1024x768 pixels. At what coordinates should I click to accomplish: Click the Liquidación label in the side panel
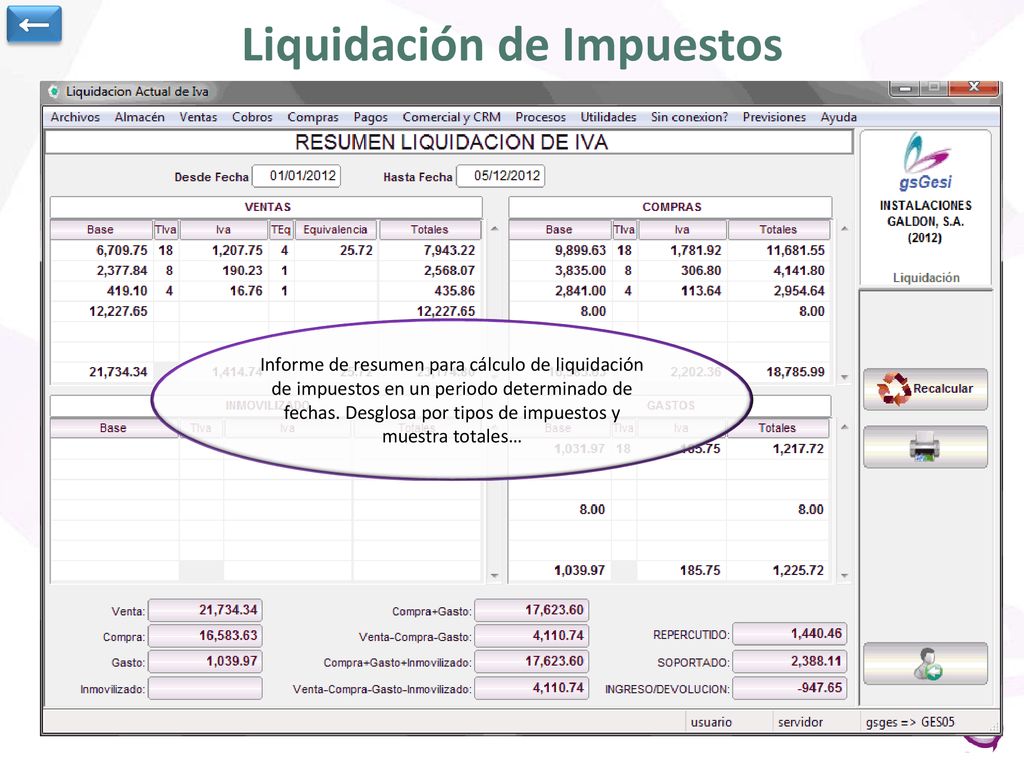point(926,278)
